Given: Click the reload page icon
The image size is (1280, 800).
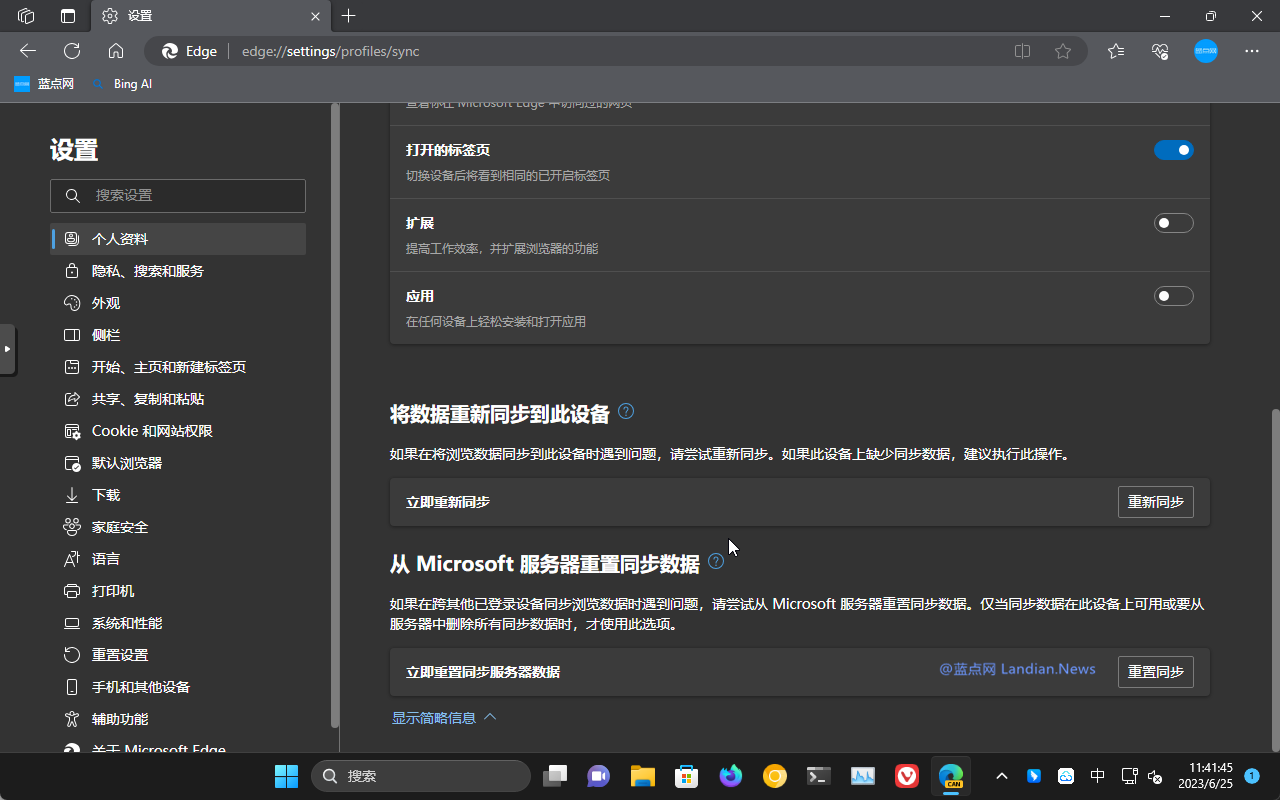Looking at the screenshot, I should 71,51.
